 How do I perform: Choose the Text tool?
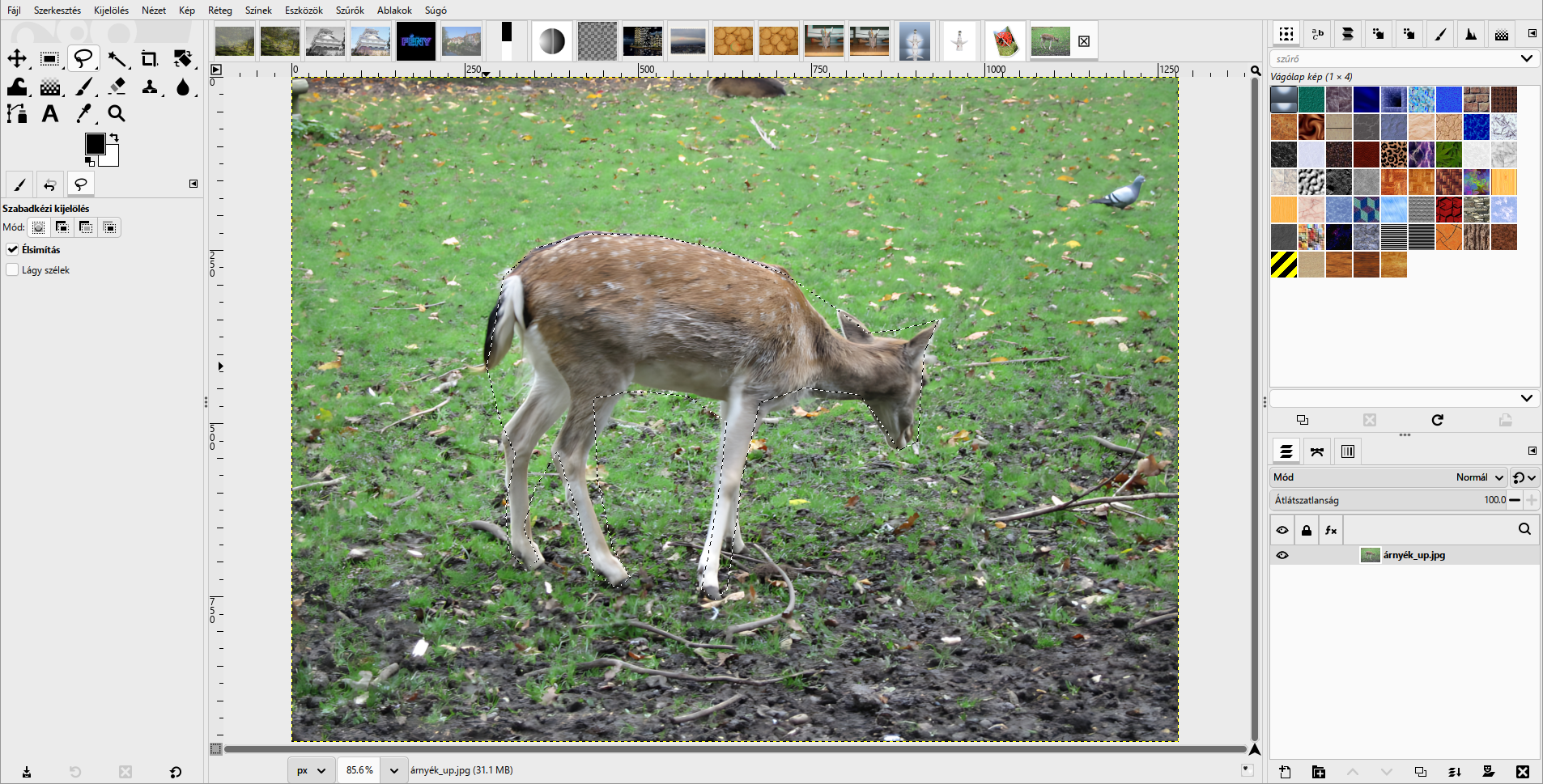[x=50, y=113]
